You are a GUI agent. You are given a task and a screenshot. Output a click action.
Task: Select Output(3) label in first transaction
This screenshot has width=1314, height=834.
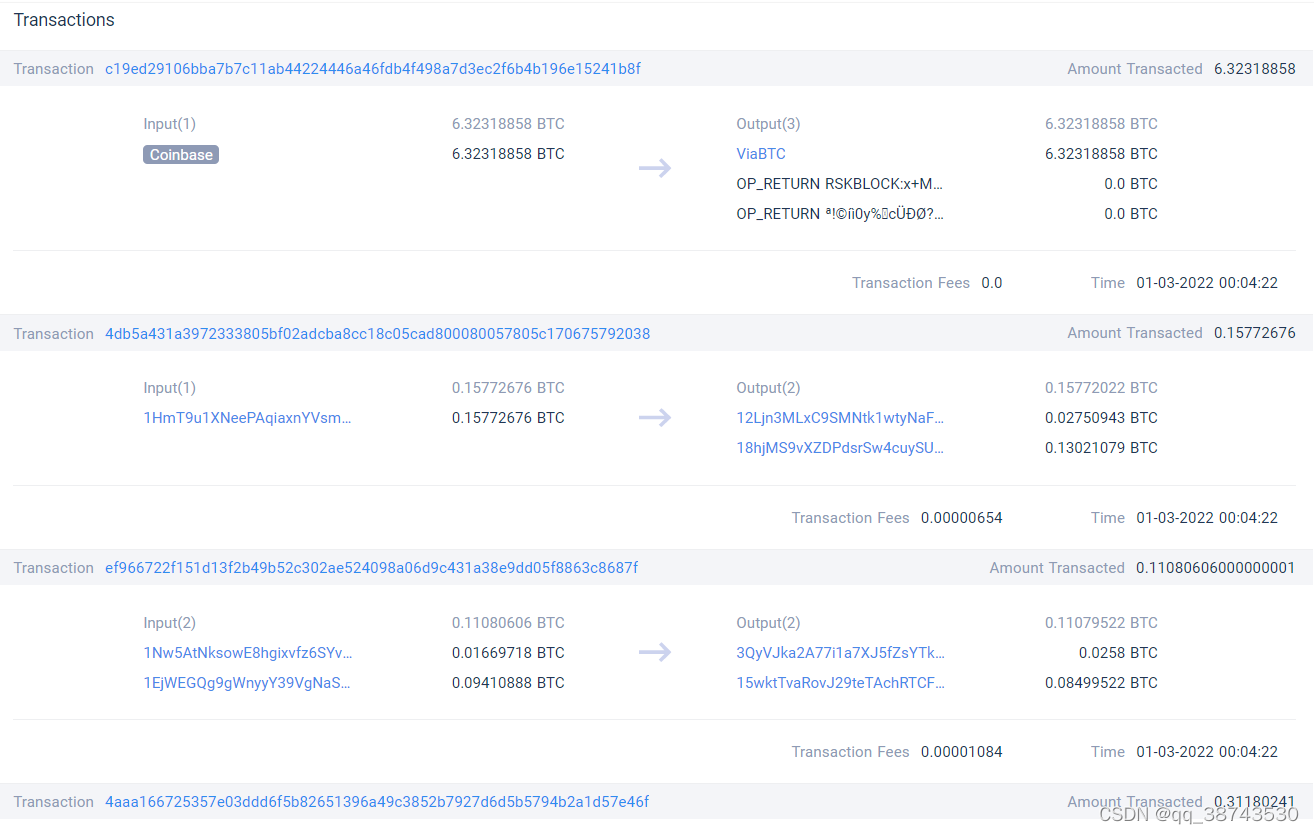(x=768, y=124)
